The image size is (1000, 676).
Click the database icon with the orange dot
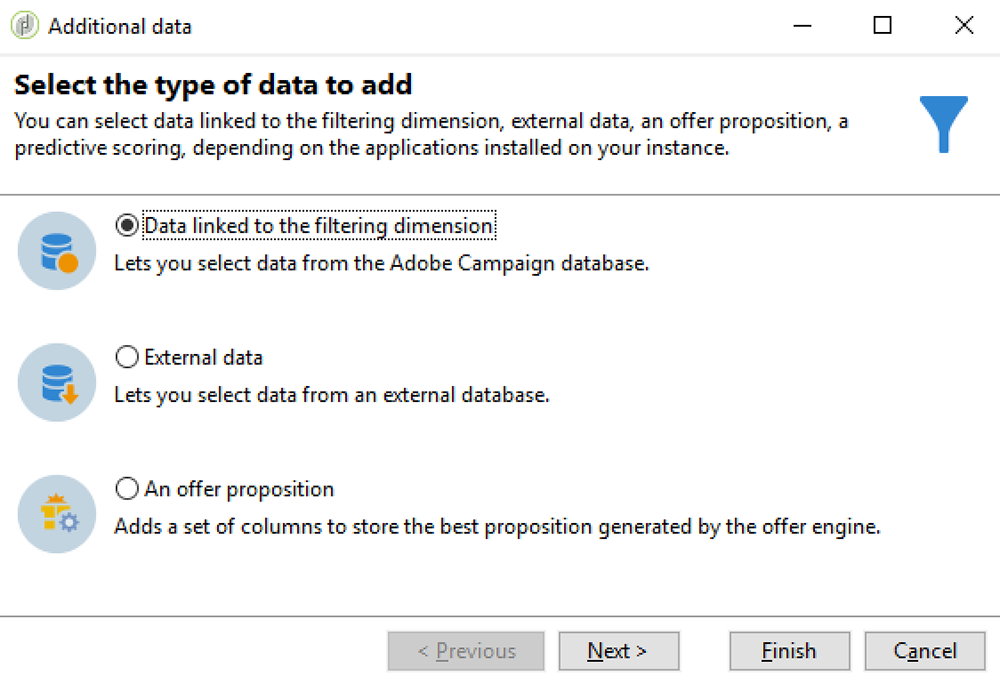(57, 251)
